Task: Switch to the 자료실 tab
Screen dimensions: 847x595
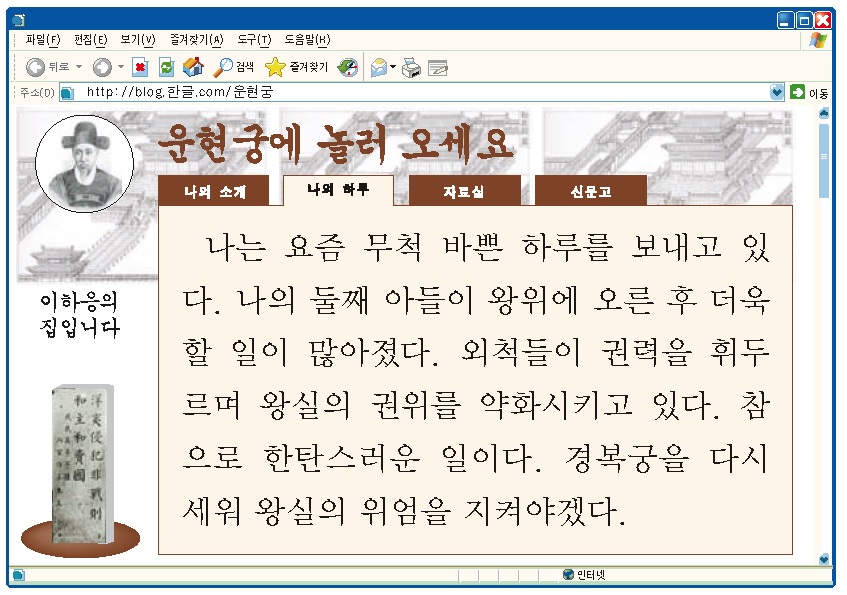Action: [x=464, y=191]
